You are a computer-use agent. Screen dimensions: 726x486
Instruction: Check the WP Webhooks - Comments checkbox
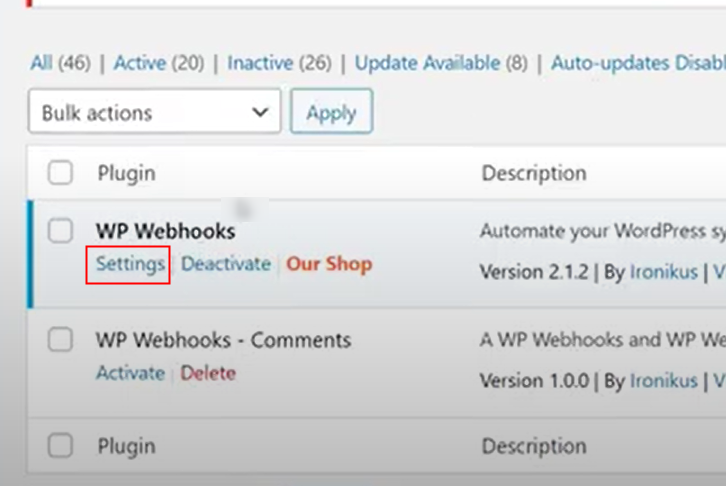pyautogui.click(x=60, y=340)
